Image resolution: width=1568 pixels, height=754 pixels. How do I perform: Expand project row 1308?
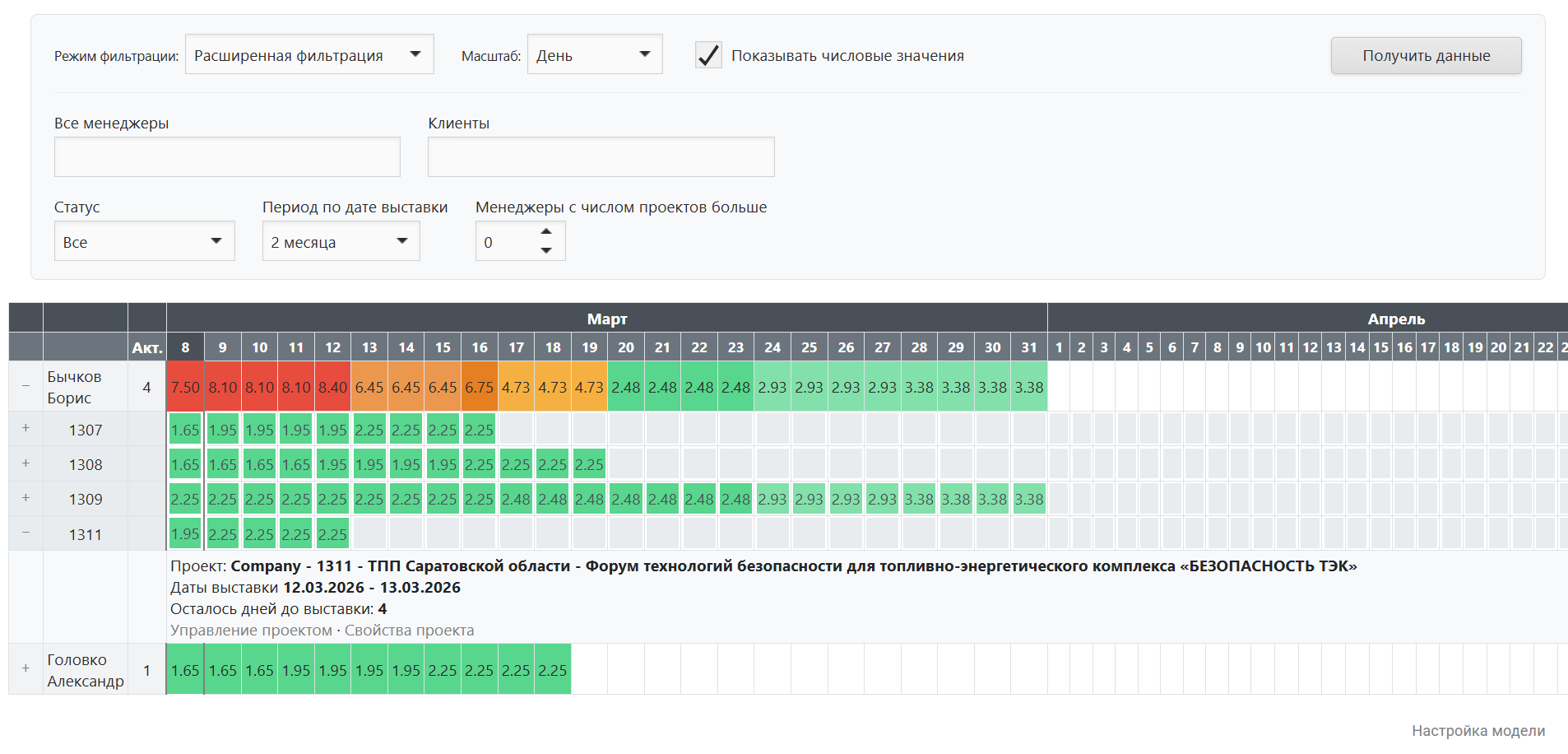point(25,462)
